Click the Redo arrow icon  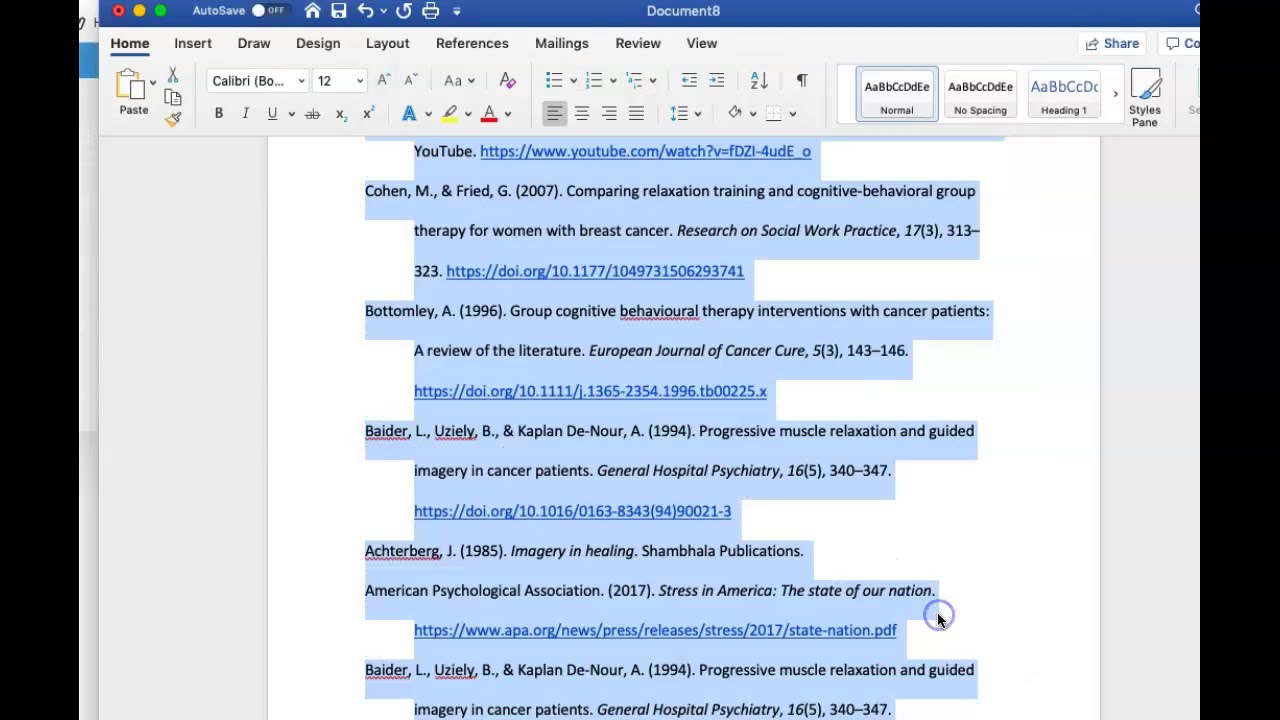pos(404,11)
